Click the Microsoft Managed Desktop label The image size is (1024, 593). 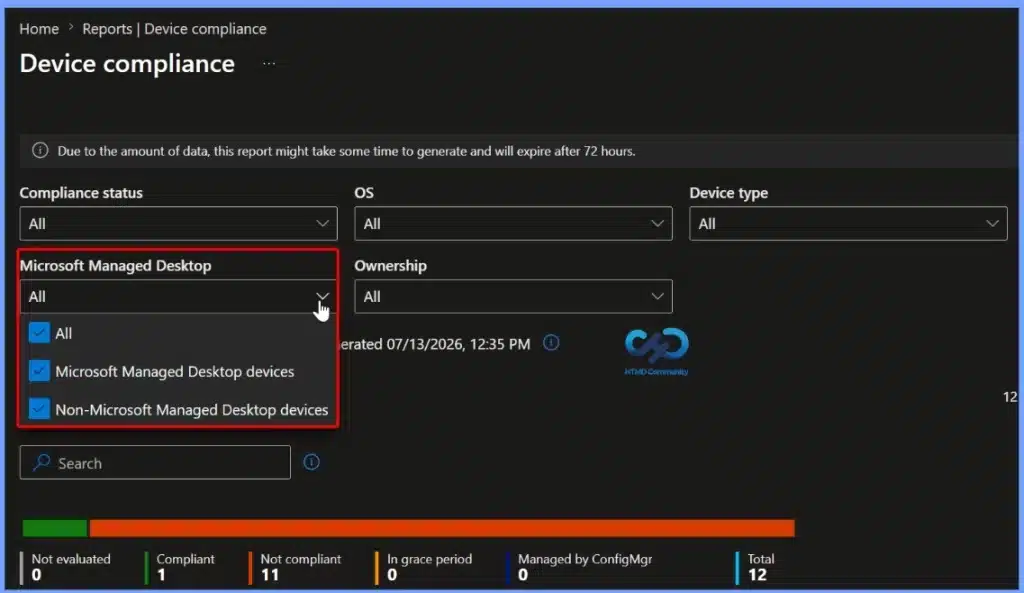point(116,266)
